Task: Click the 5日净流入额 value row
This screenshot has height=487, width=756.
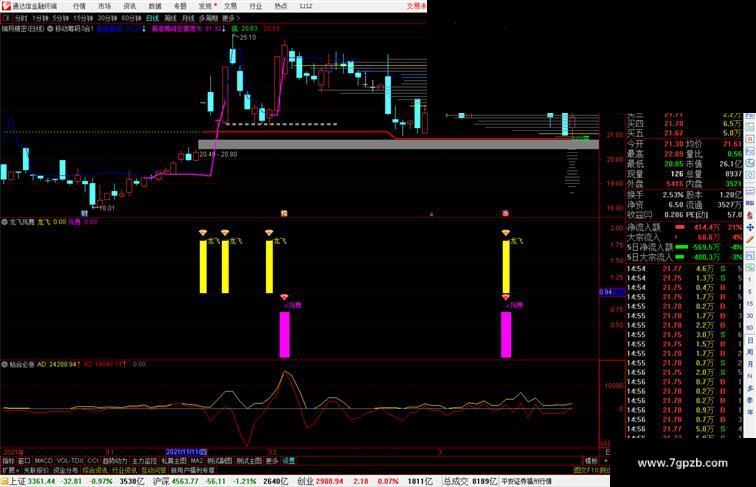Action: point(685,247)
